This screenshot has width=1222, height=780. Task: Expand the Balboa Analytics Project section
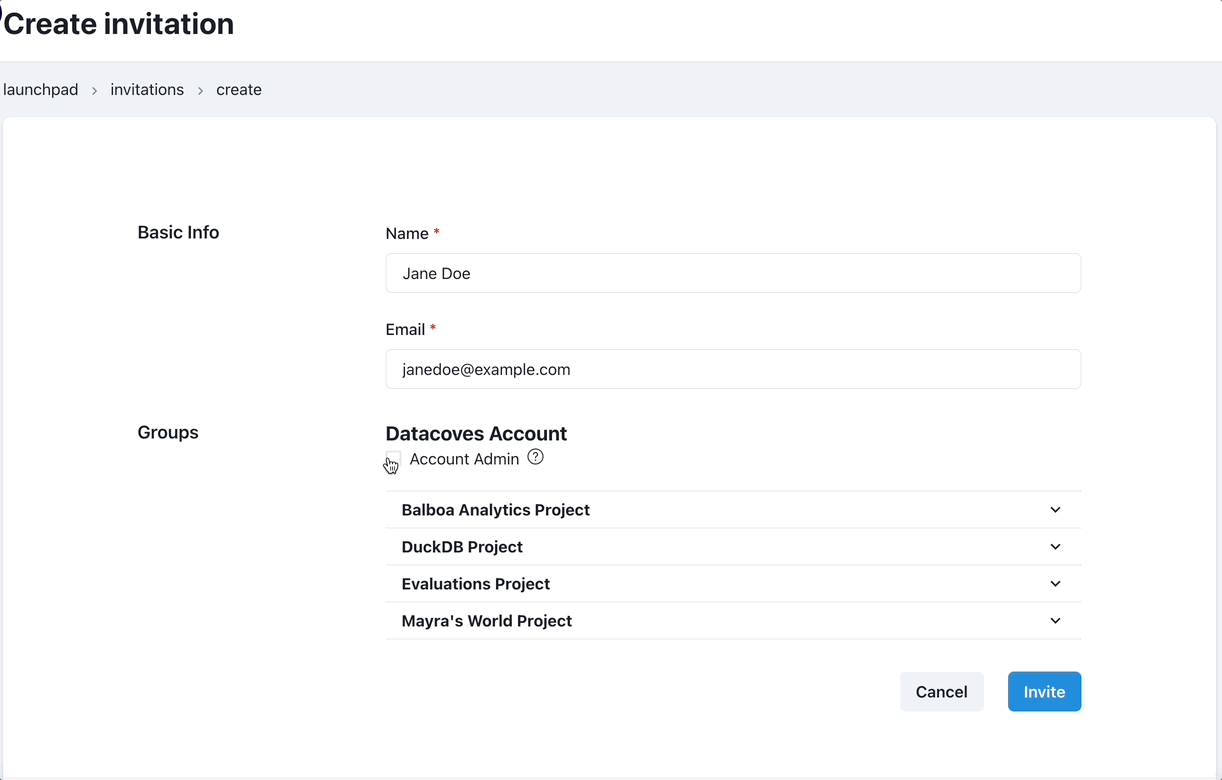tap(496, 510)
